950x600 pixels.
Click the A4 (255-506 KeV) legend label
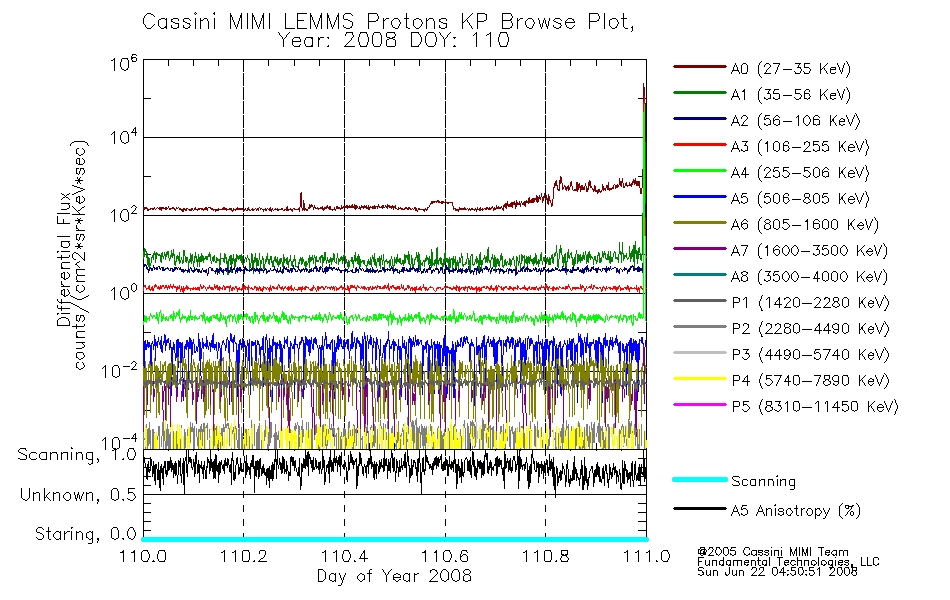pos(800,173)
